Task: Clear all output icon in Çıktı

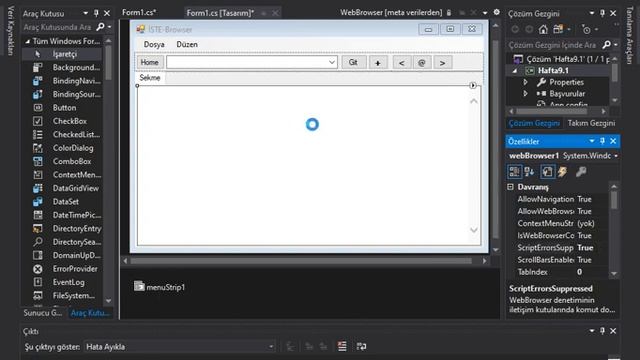Action: click(x=342, y=347)
